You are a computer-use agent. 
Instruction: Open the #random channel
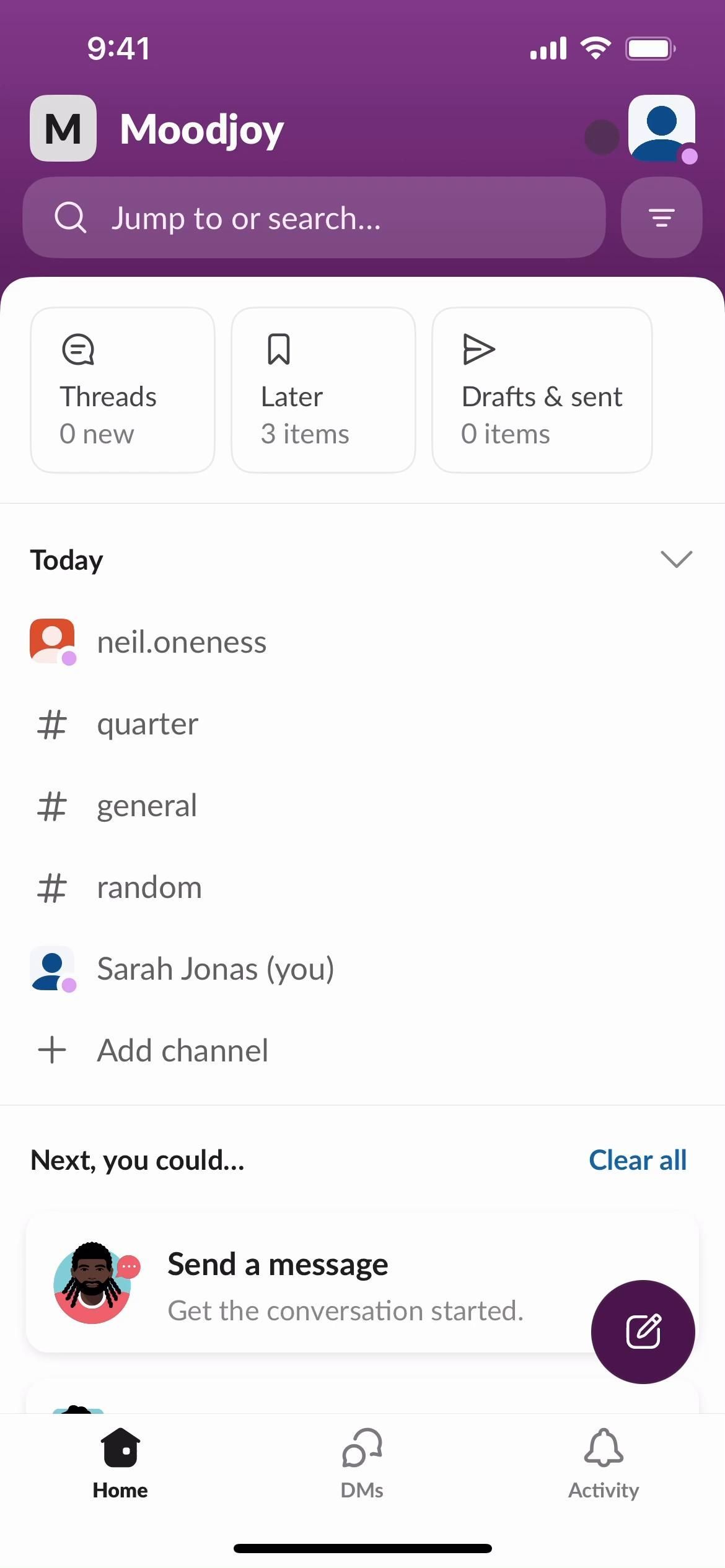pyautogui.click(x=149, y=887)
